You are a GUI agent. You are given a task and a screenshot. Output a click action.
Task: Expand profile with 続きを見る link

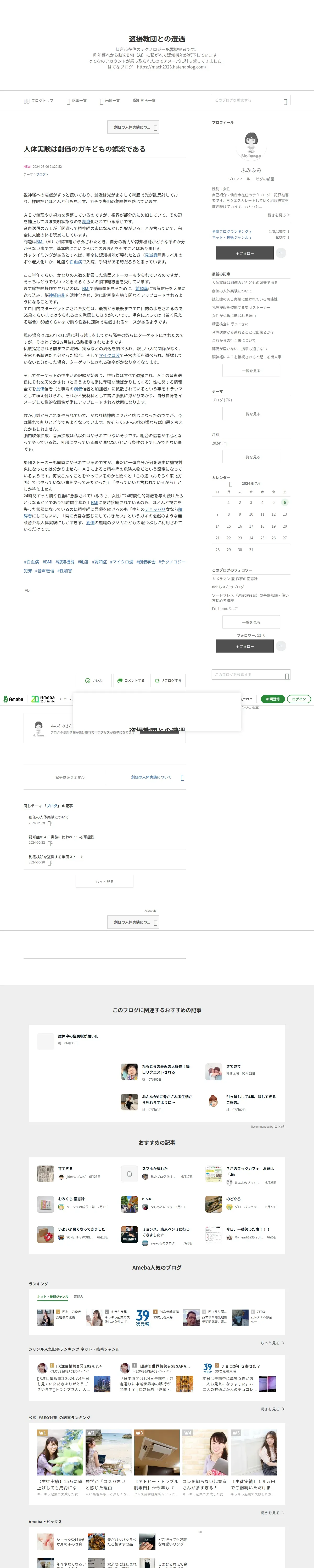279,215
